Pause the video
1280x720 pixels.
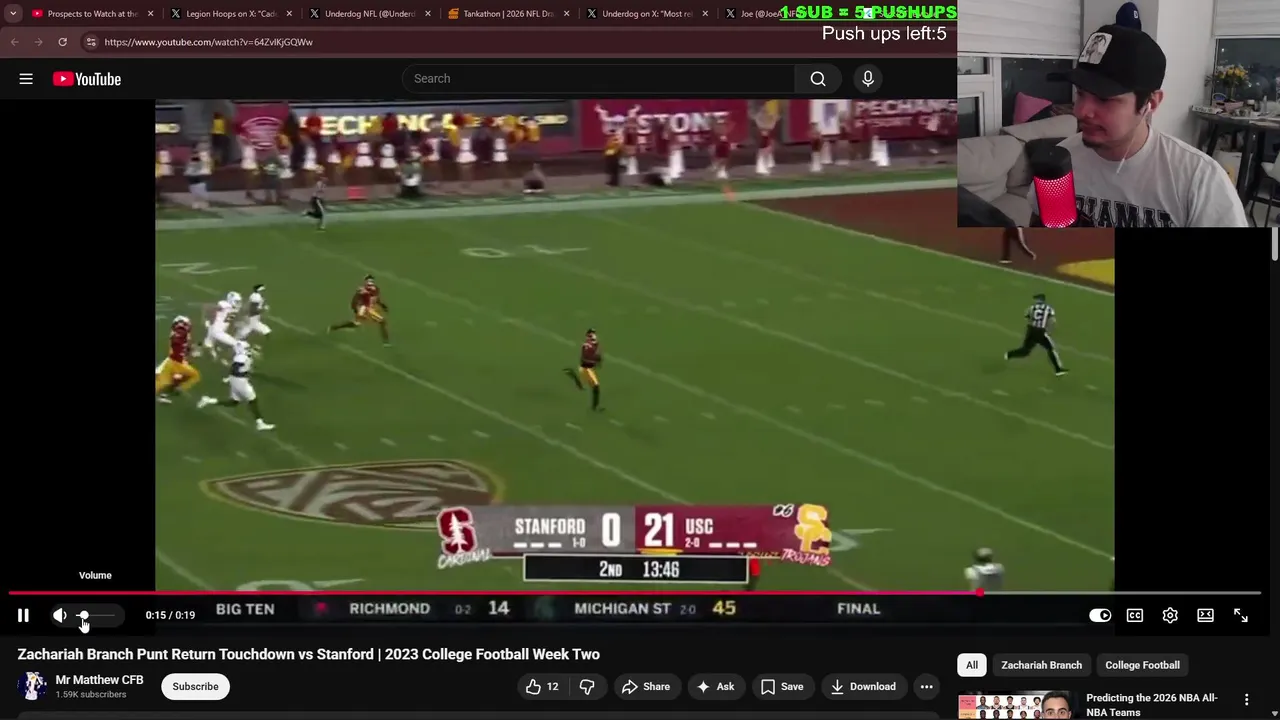coord(23,616)
